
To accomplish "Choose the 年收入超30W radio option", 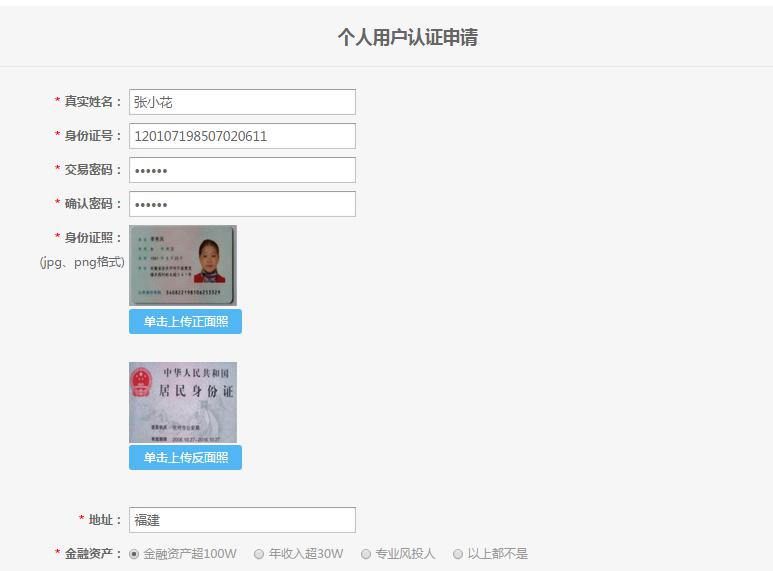I will (259, 554).
